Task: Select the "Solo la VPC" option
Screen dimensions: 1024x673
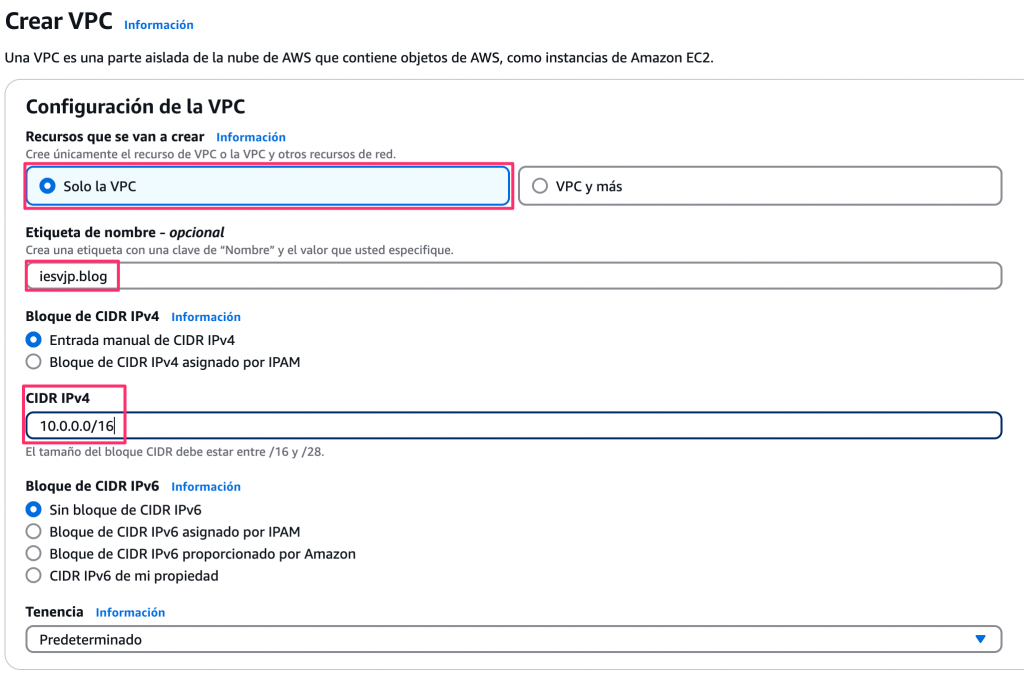Action: tap(47, 186)
